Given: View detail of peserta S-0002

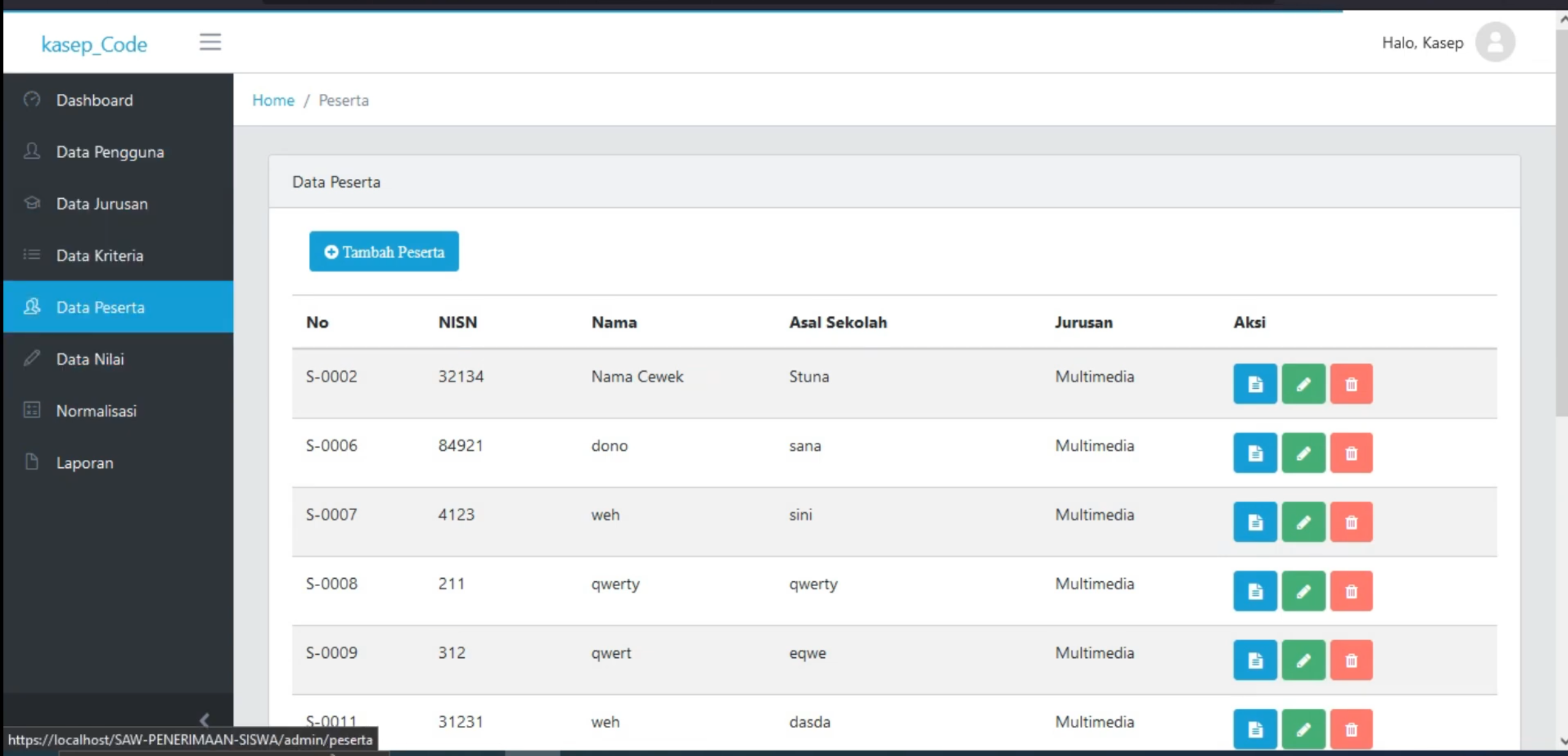Looking at the screenshot, I should [1255, 384].
